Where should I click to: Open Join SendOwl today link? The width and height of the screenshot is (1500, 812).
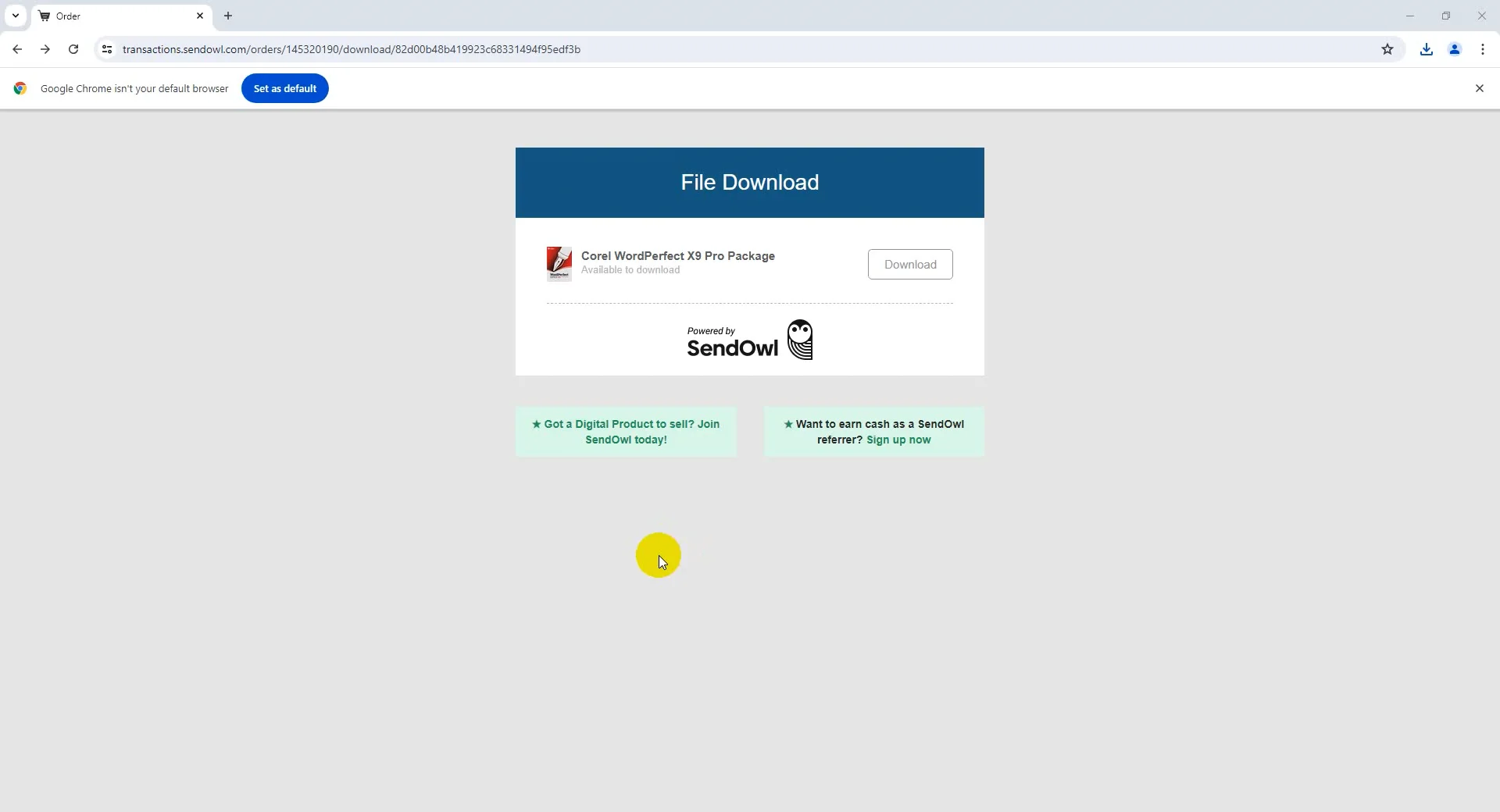pos(626,432)
